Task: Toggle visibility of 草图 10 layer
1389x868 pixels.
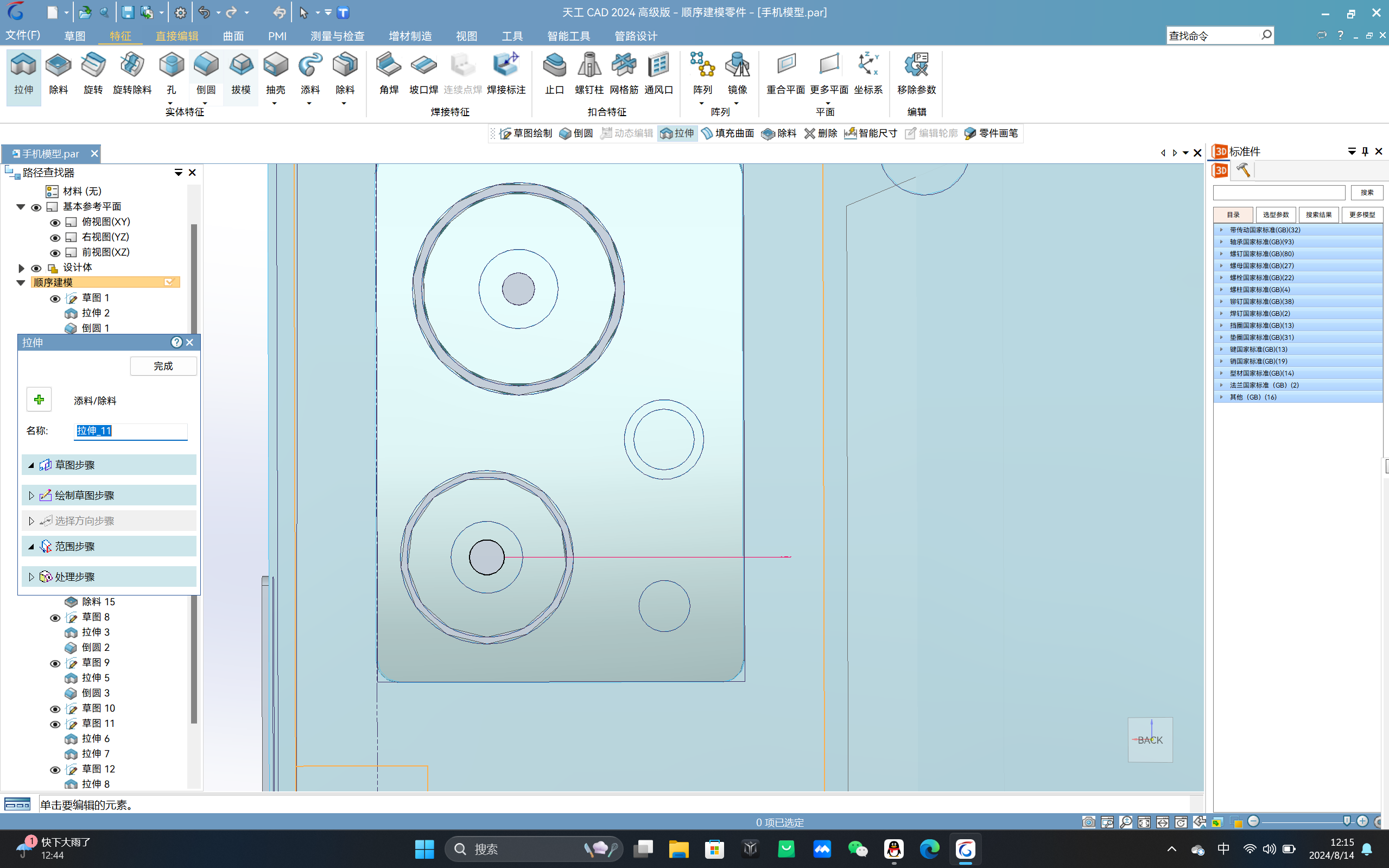Action: coord(56,708)
